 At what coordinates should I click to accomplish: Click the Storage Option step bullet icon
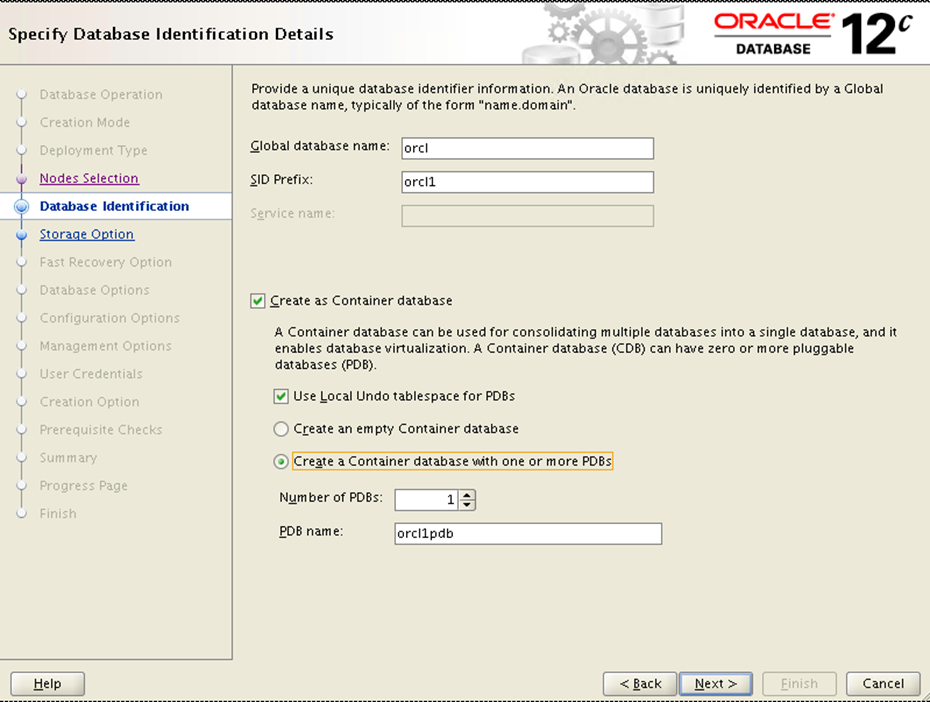[21, 235]
